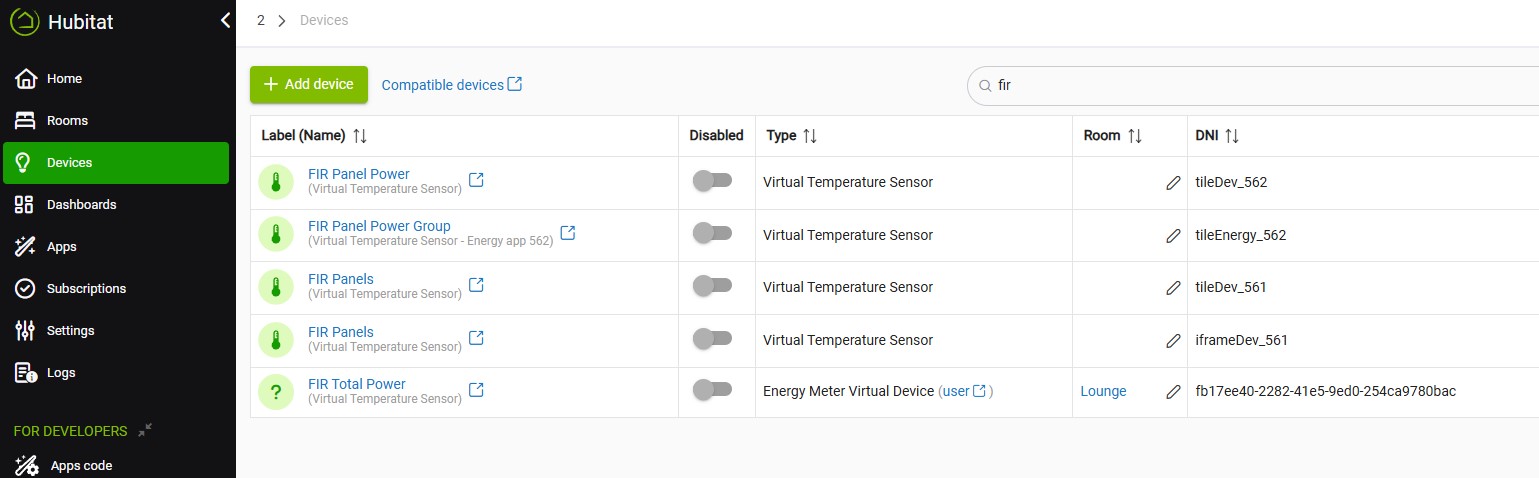
Task: Go to Logs in the sidebar
Action: point(60,372)
